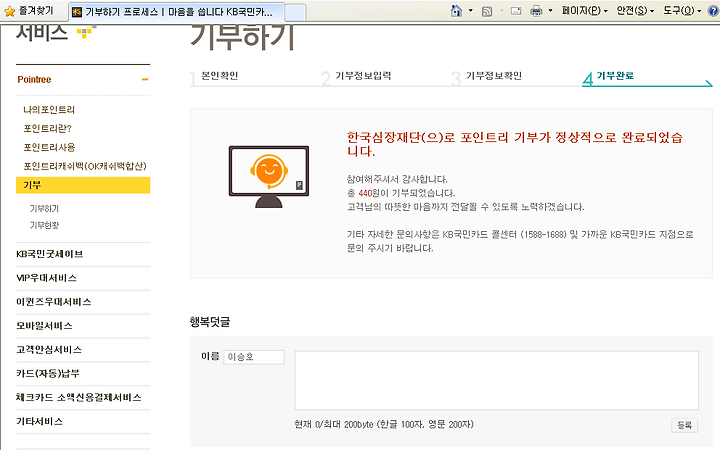
Task: Open the 기부현황 submenu item
Action: coord(45,225)
